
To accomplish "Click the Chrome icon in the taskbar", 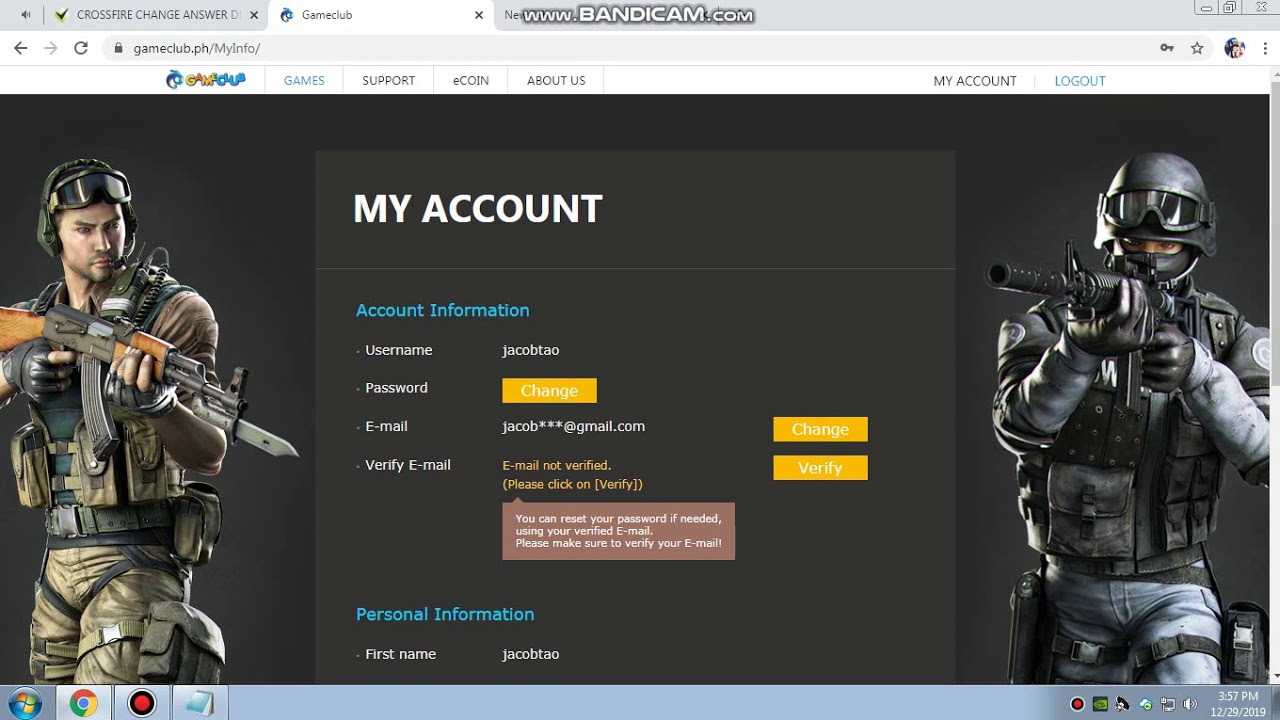I will 83,704.
